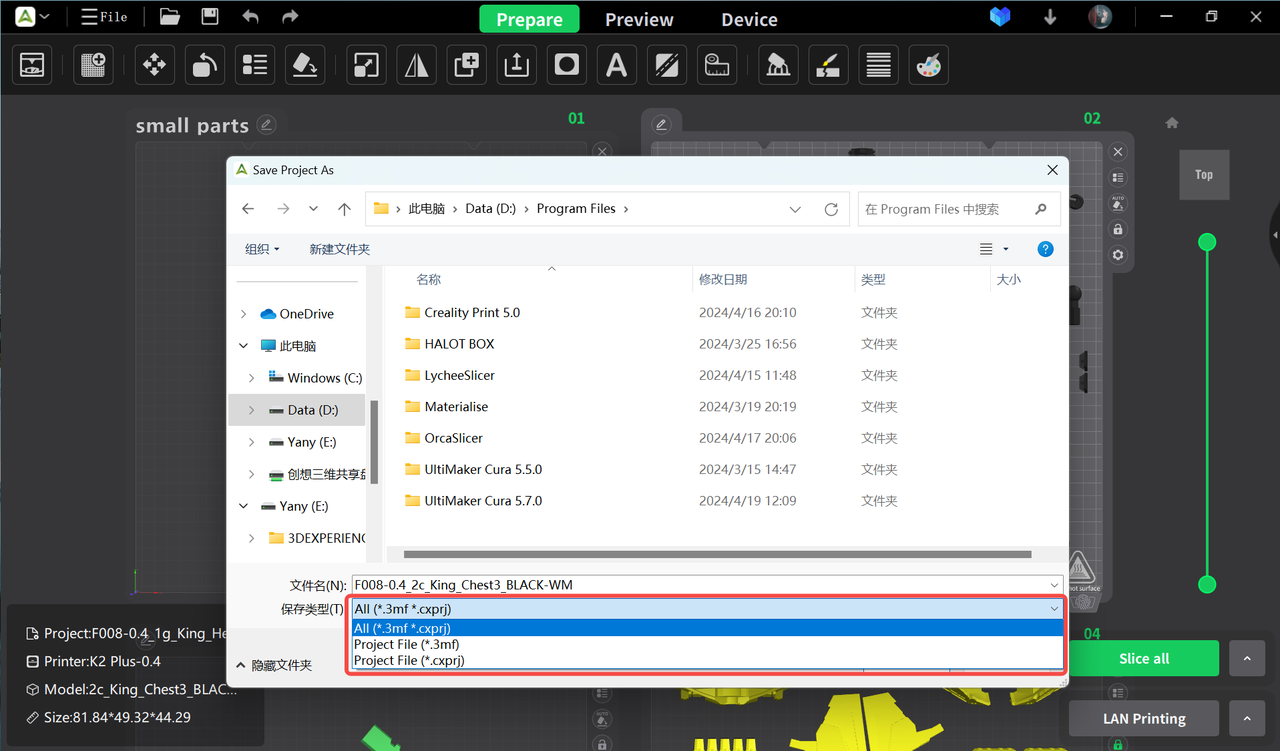Viewport: 1280px width, 751px height.
Task: Click plate 02 settings gear icon
Action: tap(1118, 255)
